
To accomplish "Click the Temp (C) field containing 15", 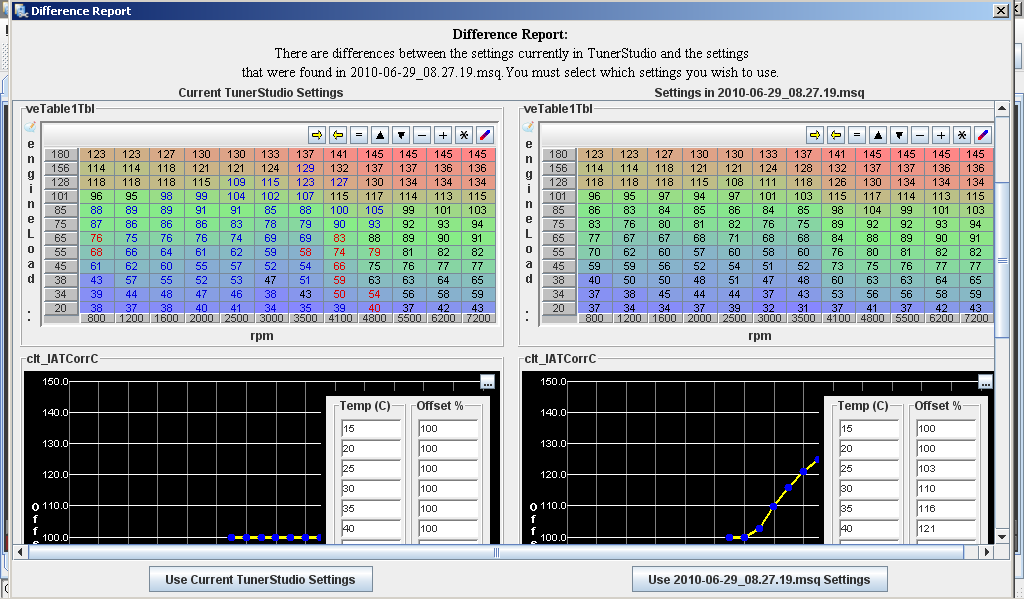I will click(x=369, y=428).
